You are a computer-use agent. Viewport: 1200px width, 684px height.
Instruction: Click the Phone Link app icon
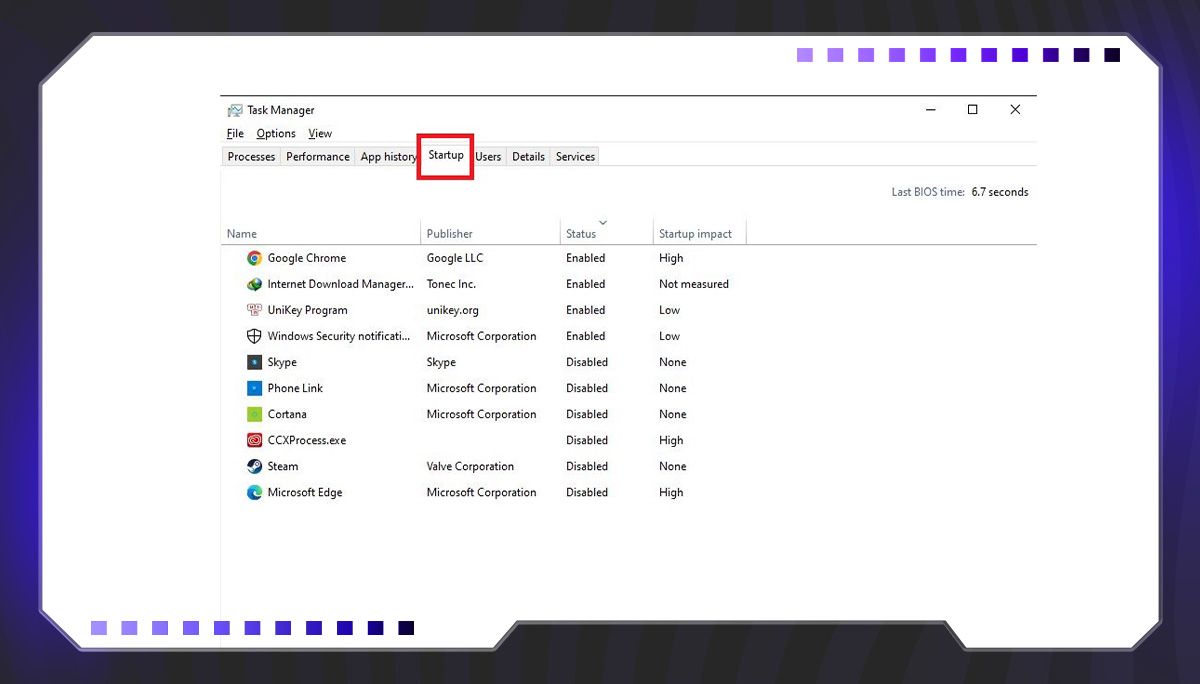254,388
